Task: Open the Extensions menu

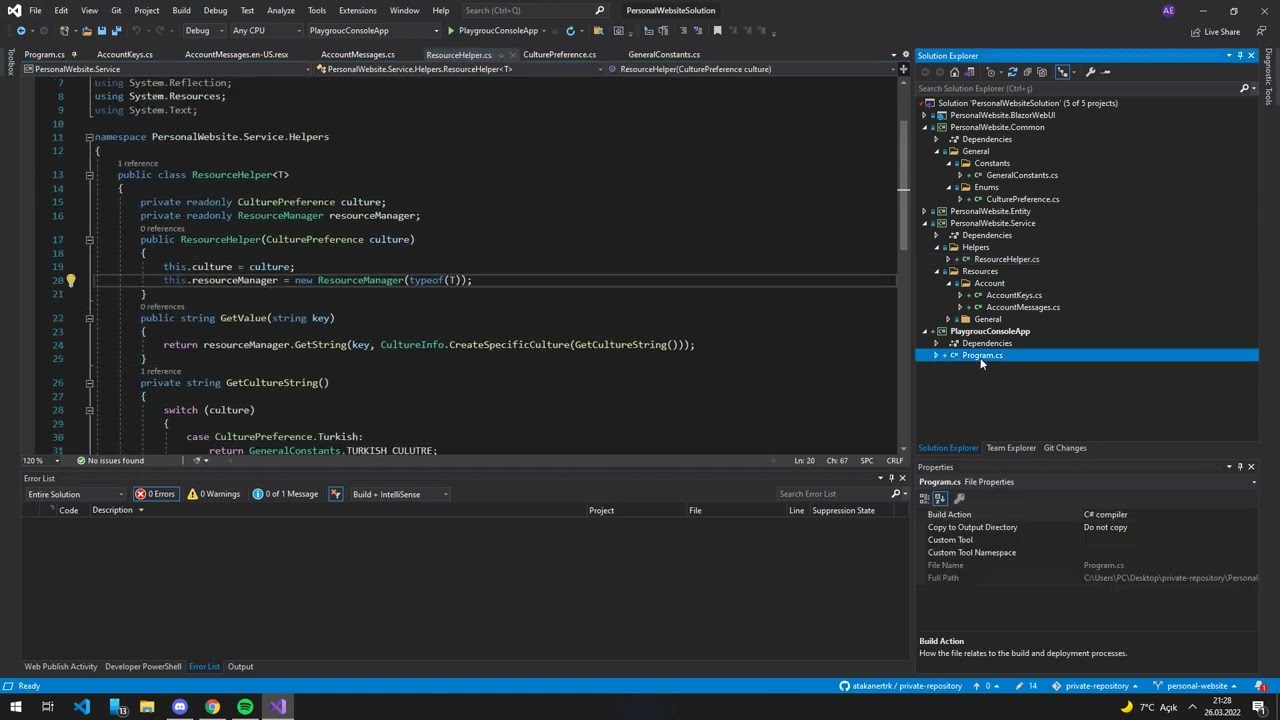Action: [357, 11]
